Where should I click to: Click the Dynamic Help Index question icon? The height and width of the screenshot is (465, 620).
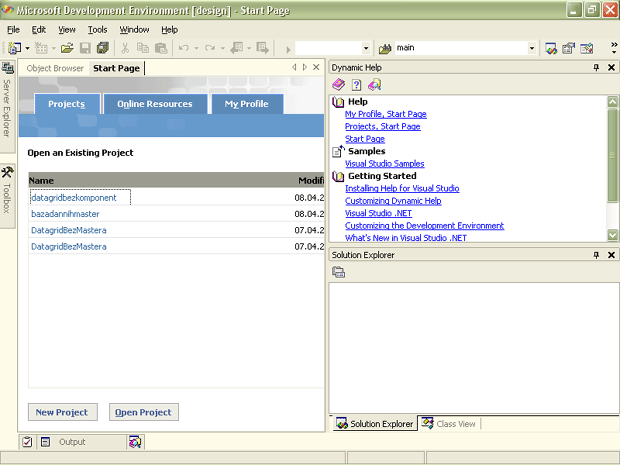point(356,85)
